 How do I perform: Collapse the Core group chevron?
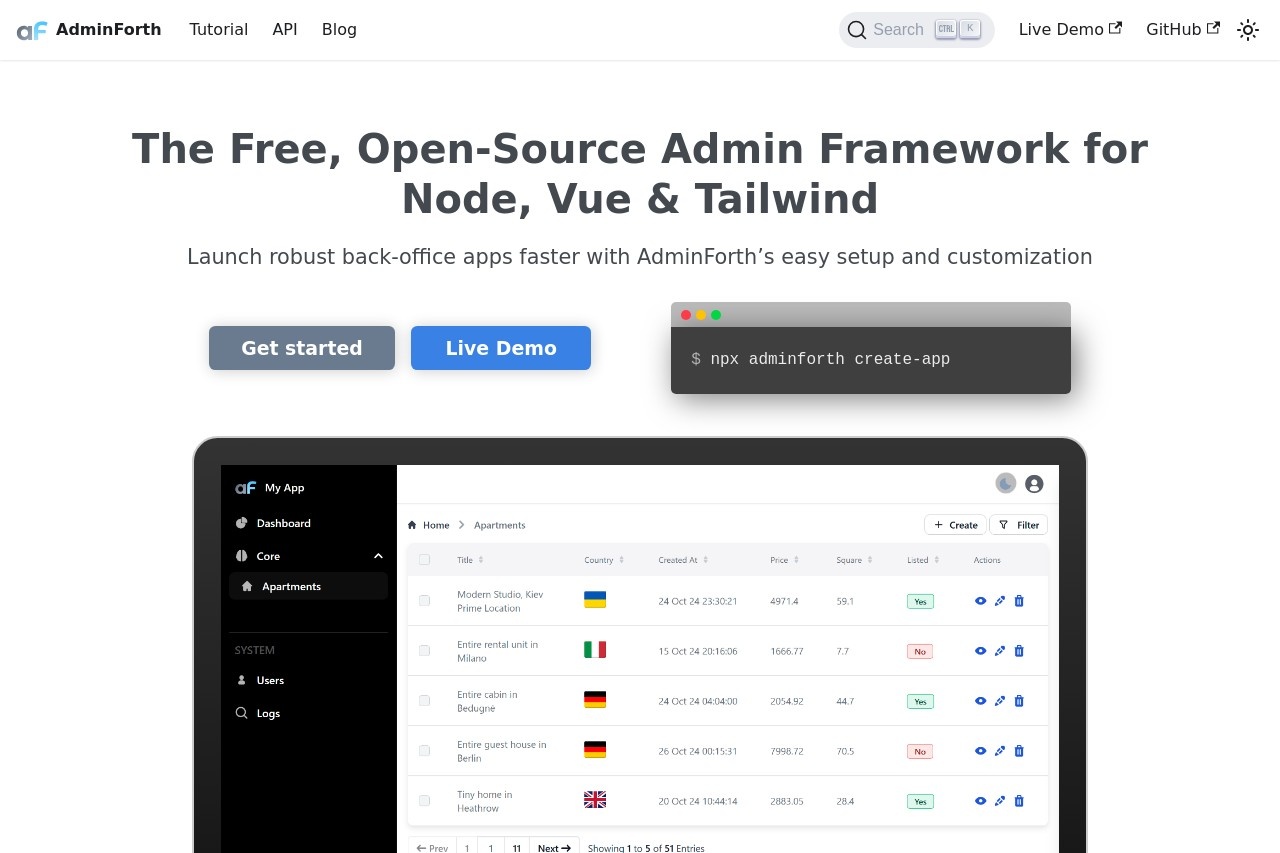click(x=378, y=556)
